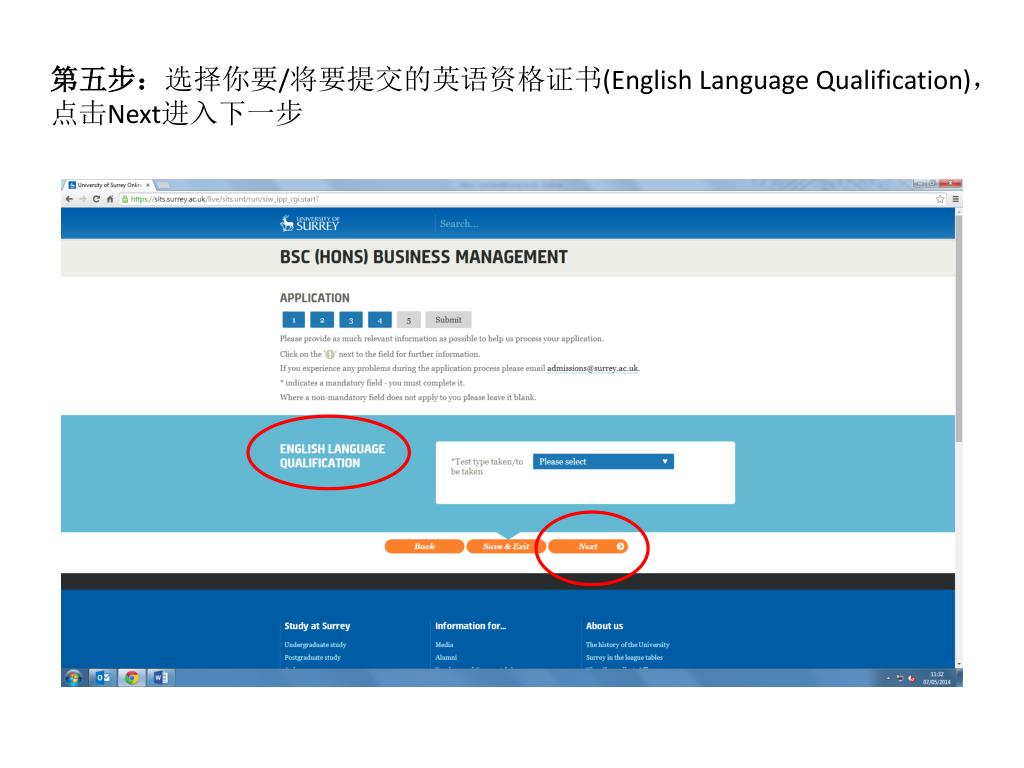
Task: Click the University of Surrey browser tab
Action: (x=109, y=185)
